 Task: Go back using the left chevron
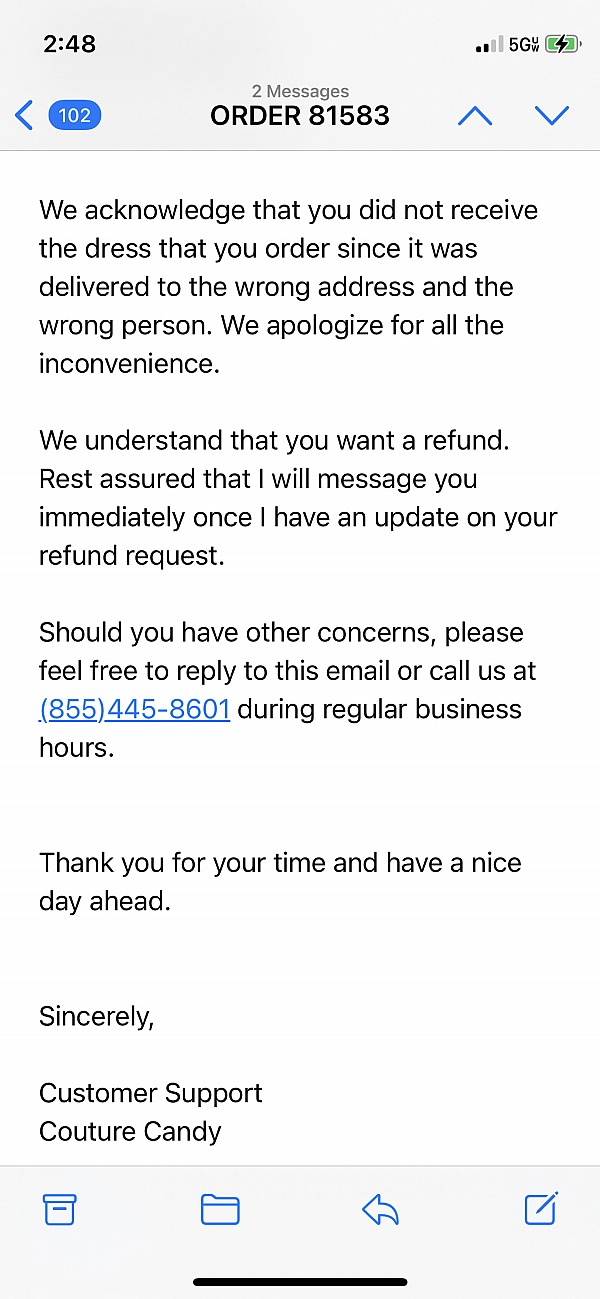click(25, 115)
